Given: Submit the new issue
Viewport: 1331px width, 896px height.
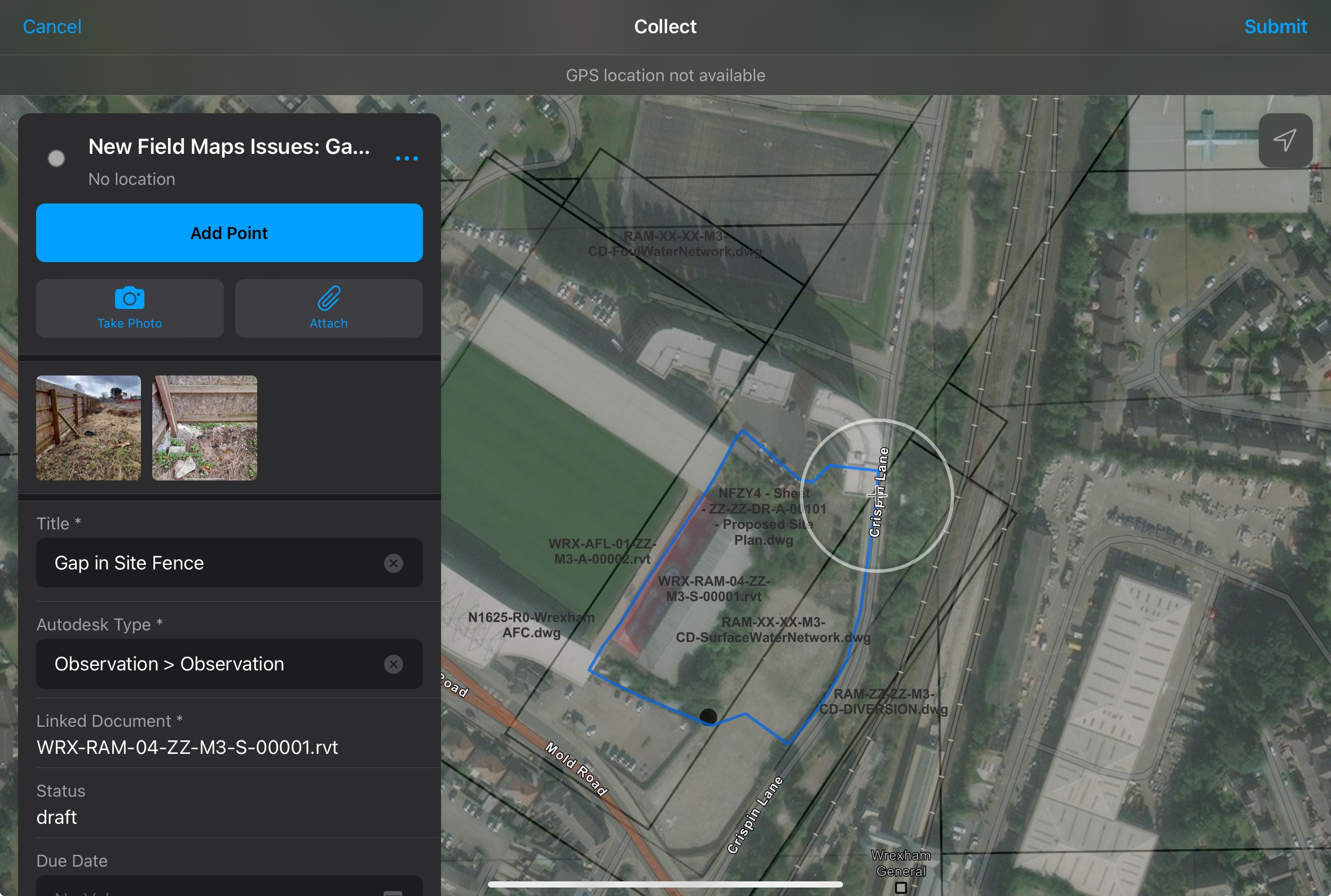Looking at the screenshot, I should tap(1275, 27).
